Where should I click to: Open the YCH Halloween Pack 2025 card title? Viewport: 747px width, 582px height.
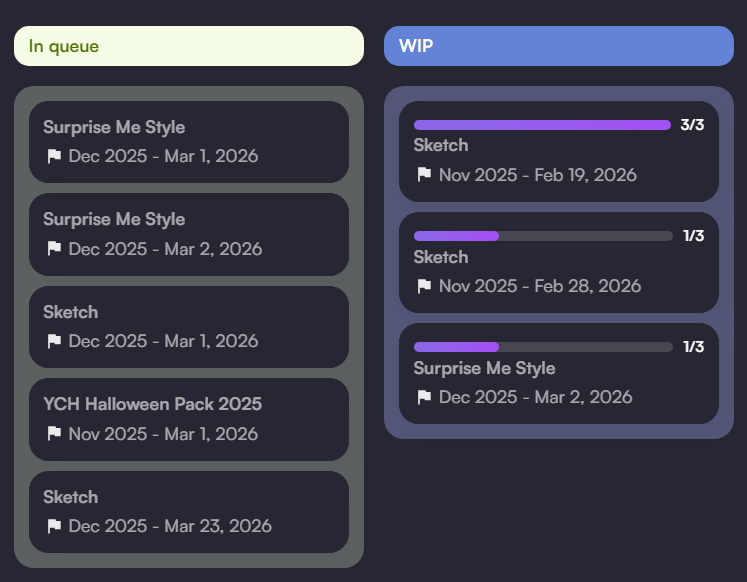tap(152, 404)
